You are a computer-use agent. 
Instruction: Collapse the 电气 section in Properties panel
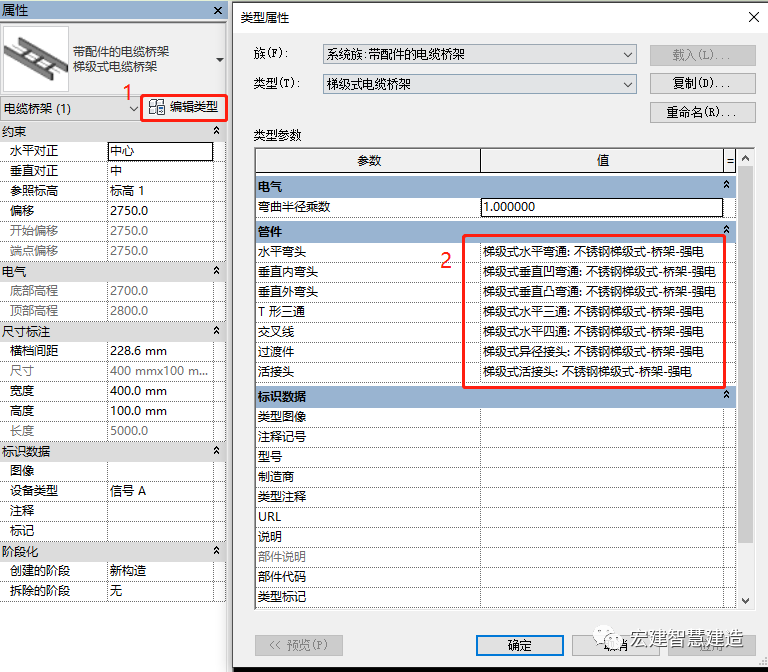[x=216, y=271]
